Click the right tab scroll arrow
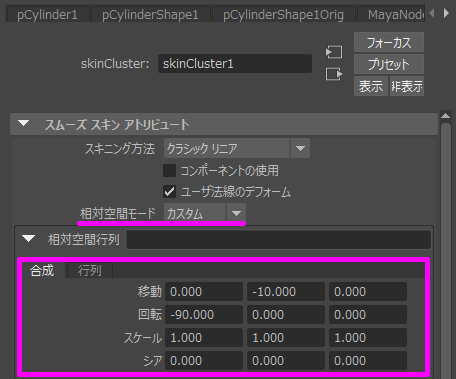Viewport: 456px width, 379px height. (x=446, y=13)
